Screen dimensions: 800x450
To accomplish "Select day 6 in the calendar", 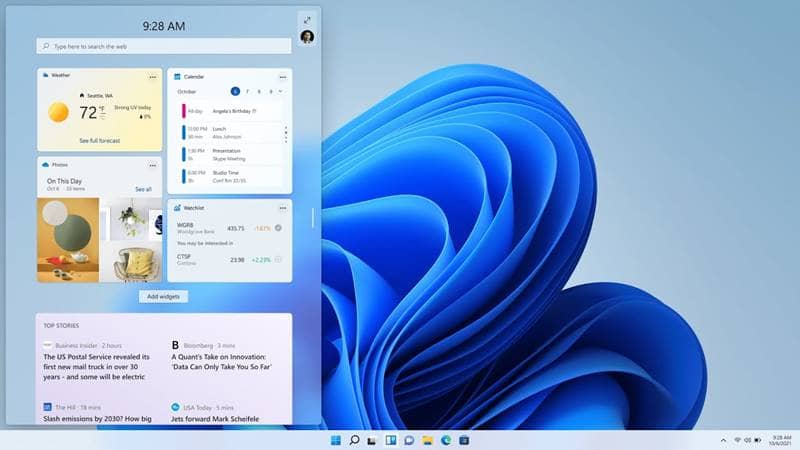I will [235, 91].
